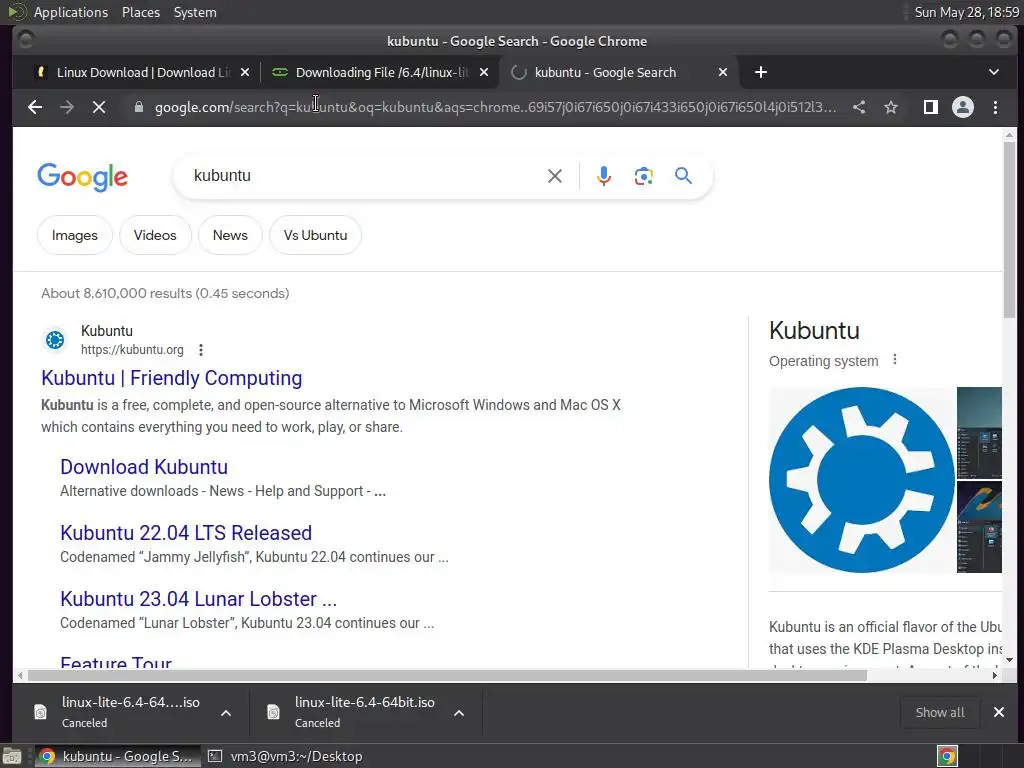This screenshot has height=768, width=1024.
Task: Open the Download Kubuntu link
Action: pos(144,467)
